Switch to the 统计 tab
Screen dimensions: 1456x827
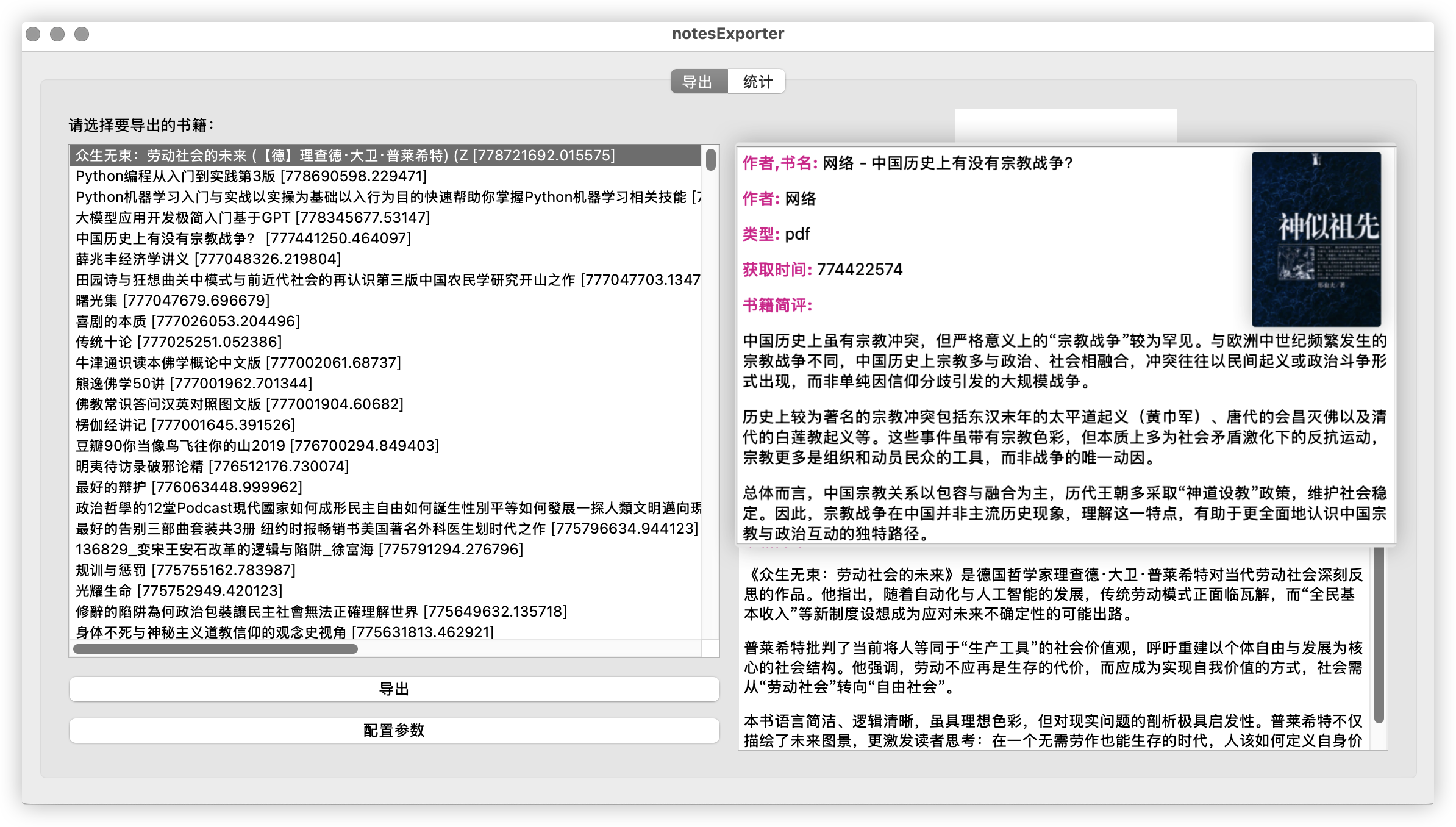point(757,82)
